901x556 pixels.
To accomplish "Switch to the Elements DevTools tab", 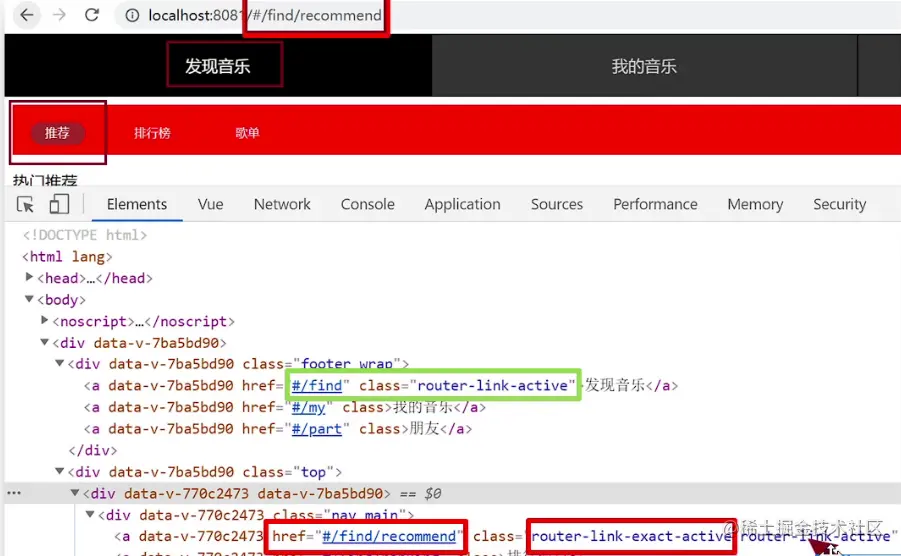I will click(137, 204).
